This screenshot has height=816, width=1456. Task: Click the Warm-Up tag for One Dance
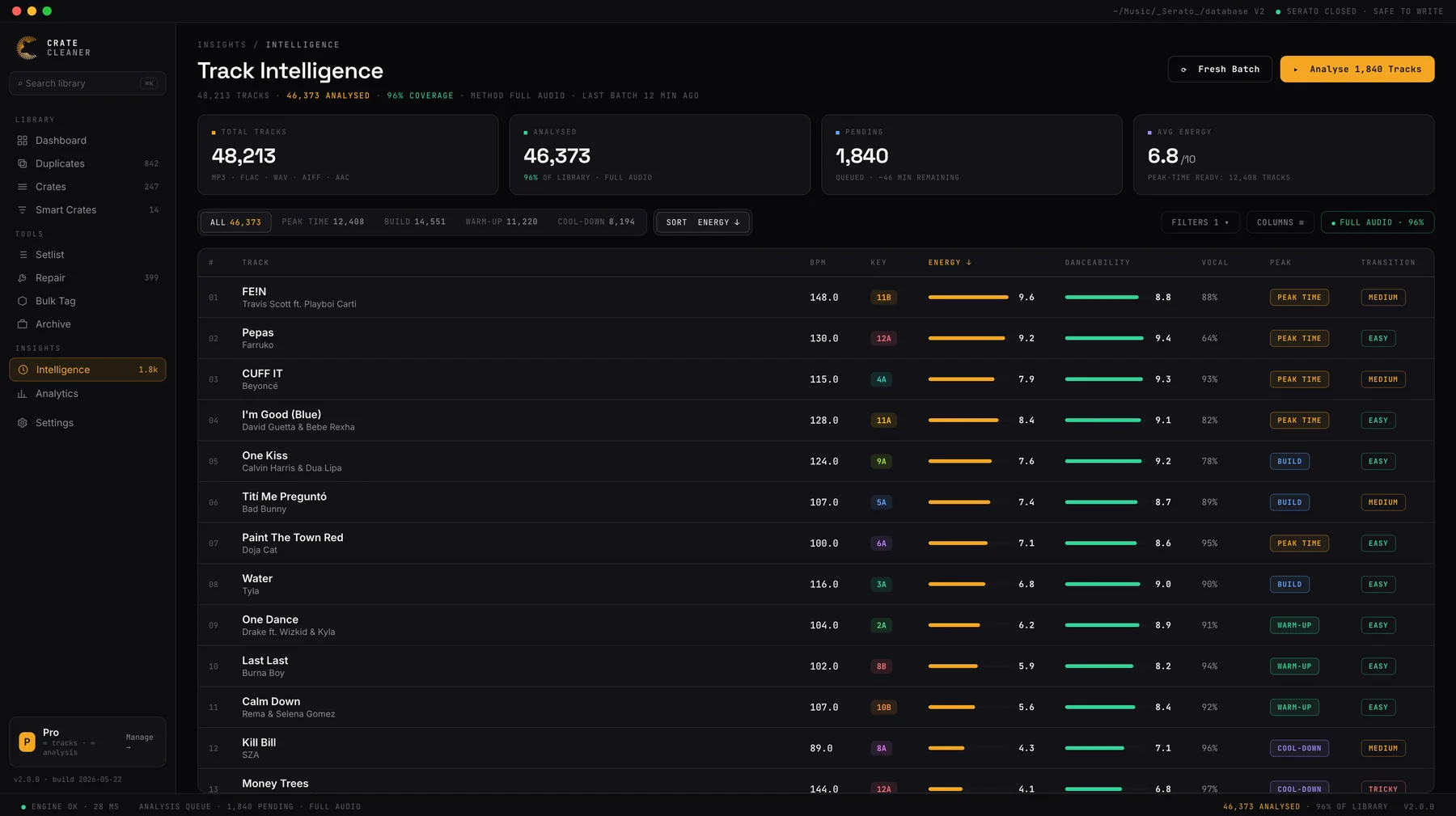pos(1294,626)
